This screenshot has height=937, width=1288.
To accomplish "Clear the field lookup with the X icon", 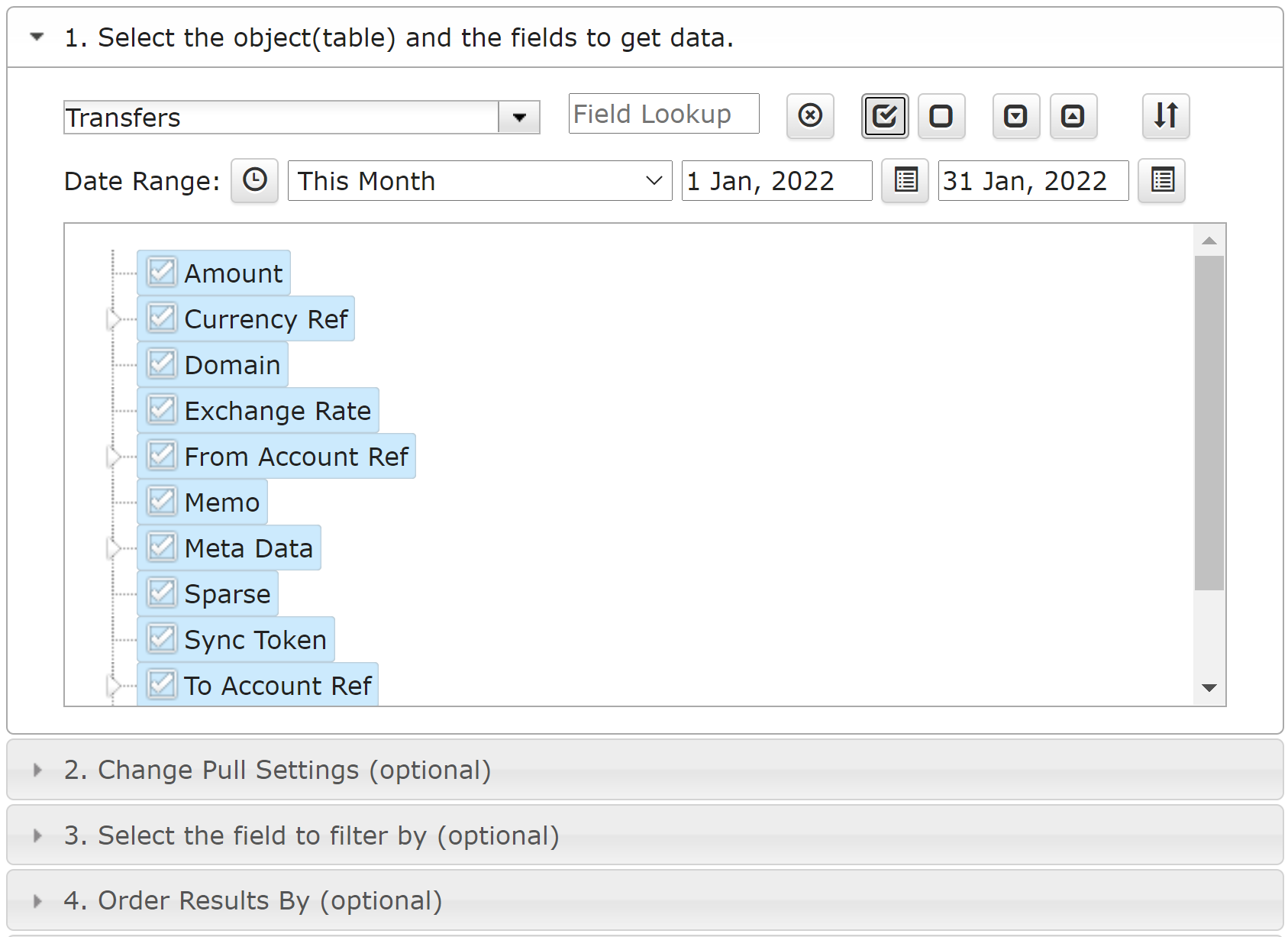I will 810,116.
